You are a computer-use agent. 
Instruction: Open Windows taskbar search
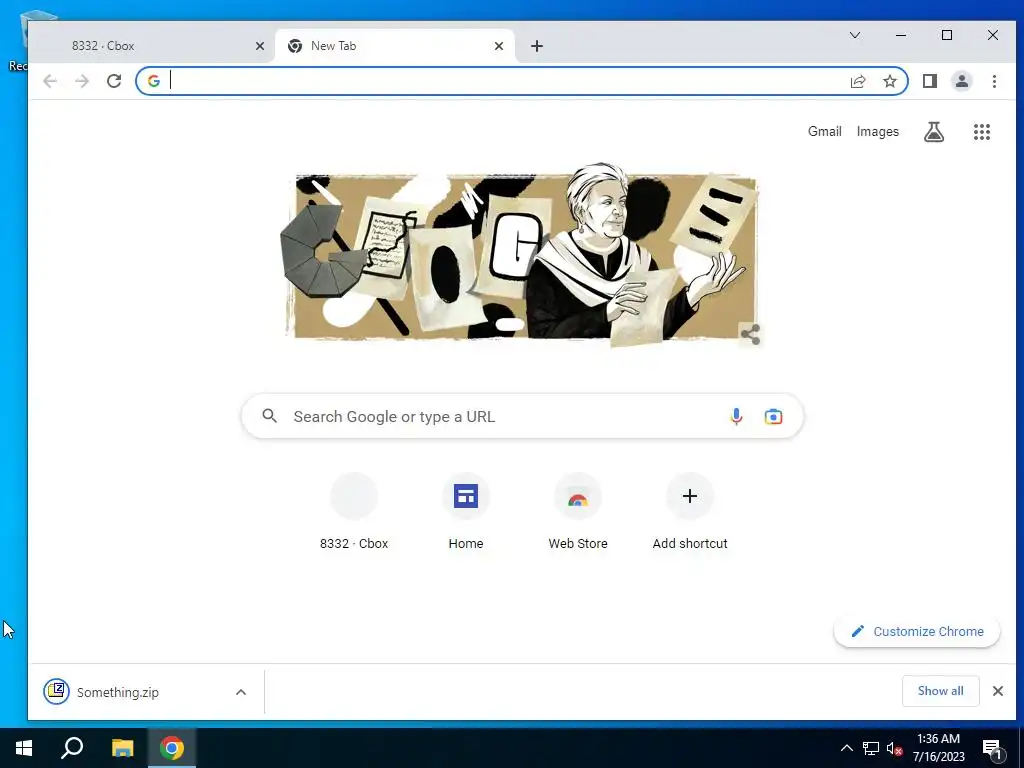click(72, 748)
